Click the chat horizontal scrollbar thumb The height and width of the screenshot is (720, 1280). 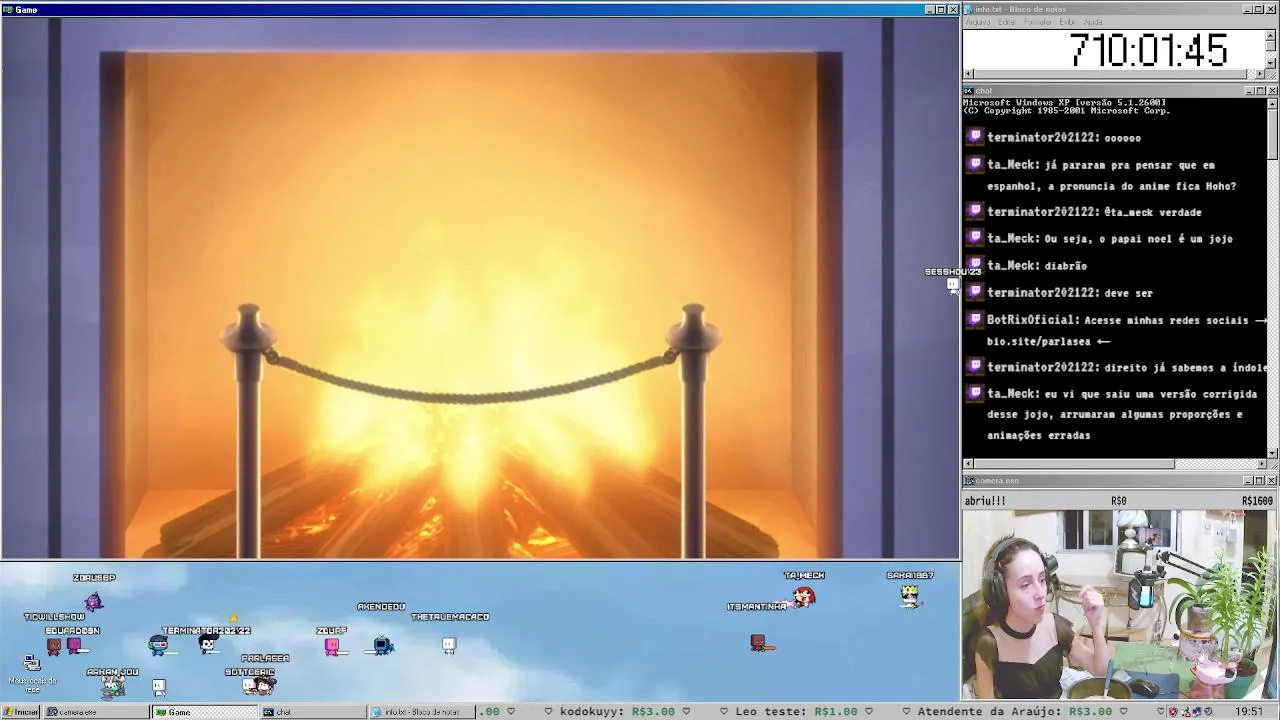click(x=1074, y=464)
